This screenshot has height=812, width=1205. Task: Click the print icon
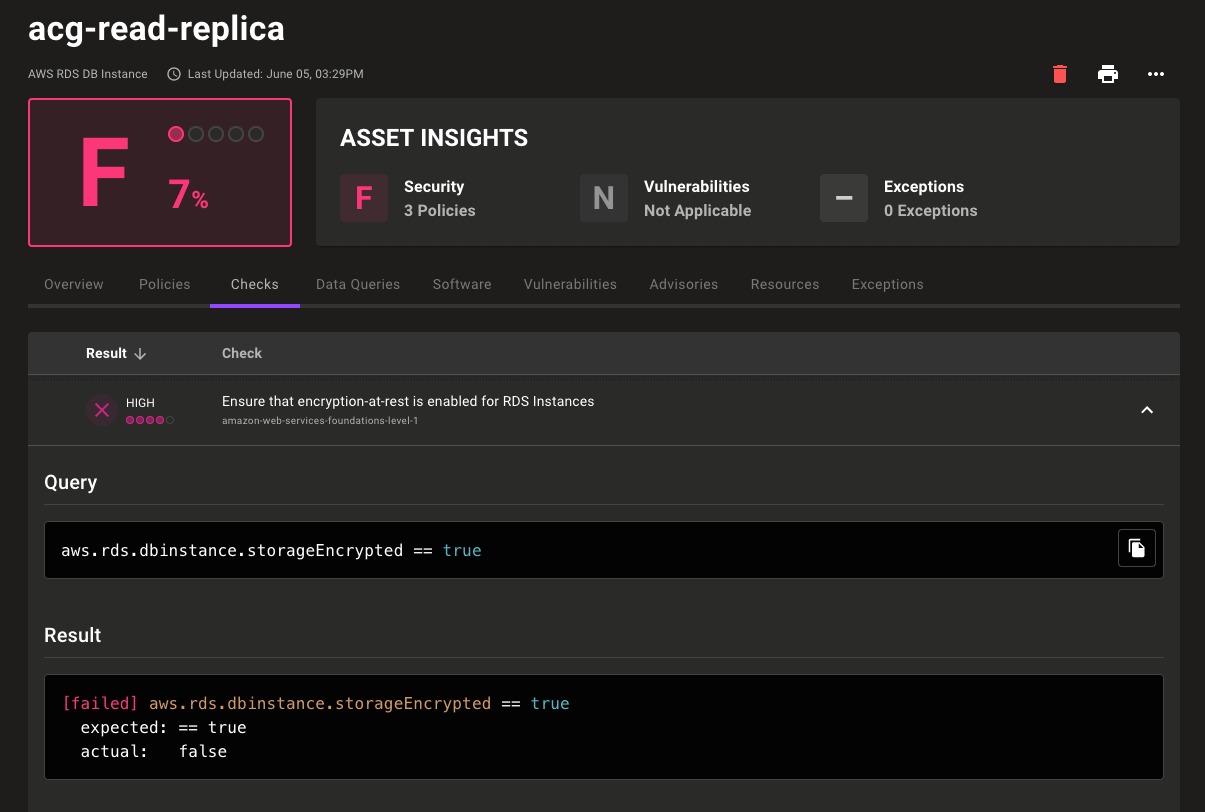[1107, 74]
